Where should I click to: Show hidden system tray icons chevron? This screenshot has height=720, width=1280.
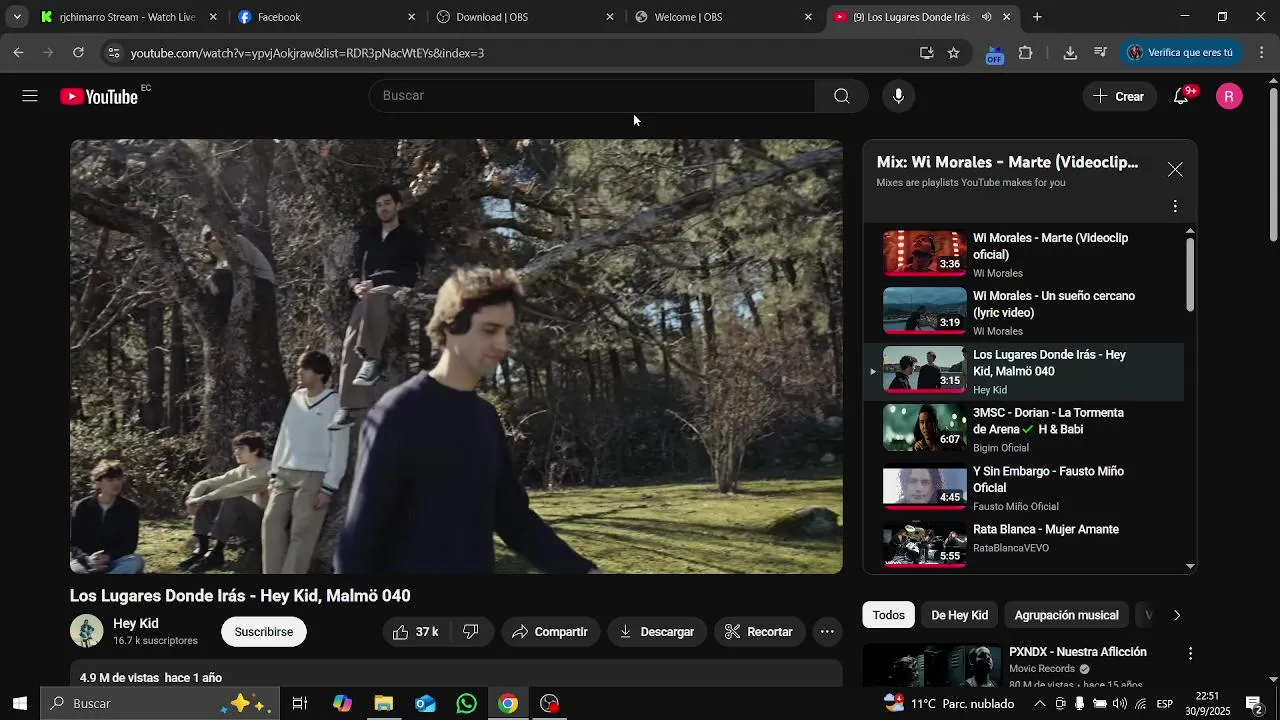(x=1039, y=704)
